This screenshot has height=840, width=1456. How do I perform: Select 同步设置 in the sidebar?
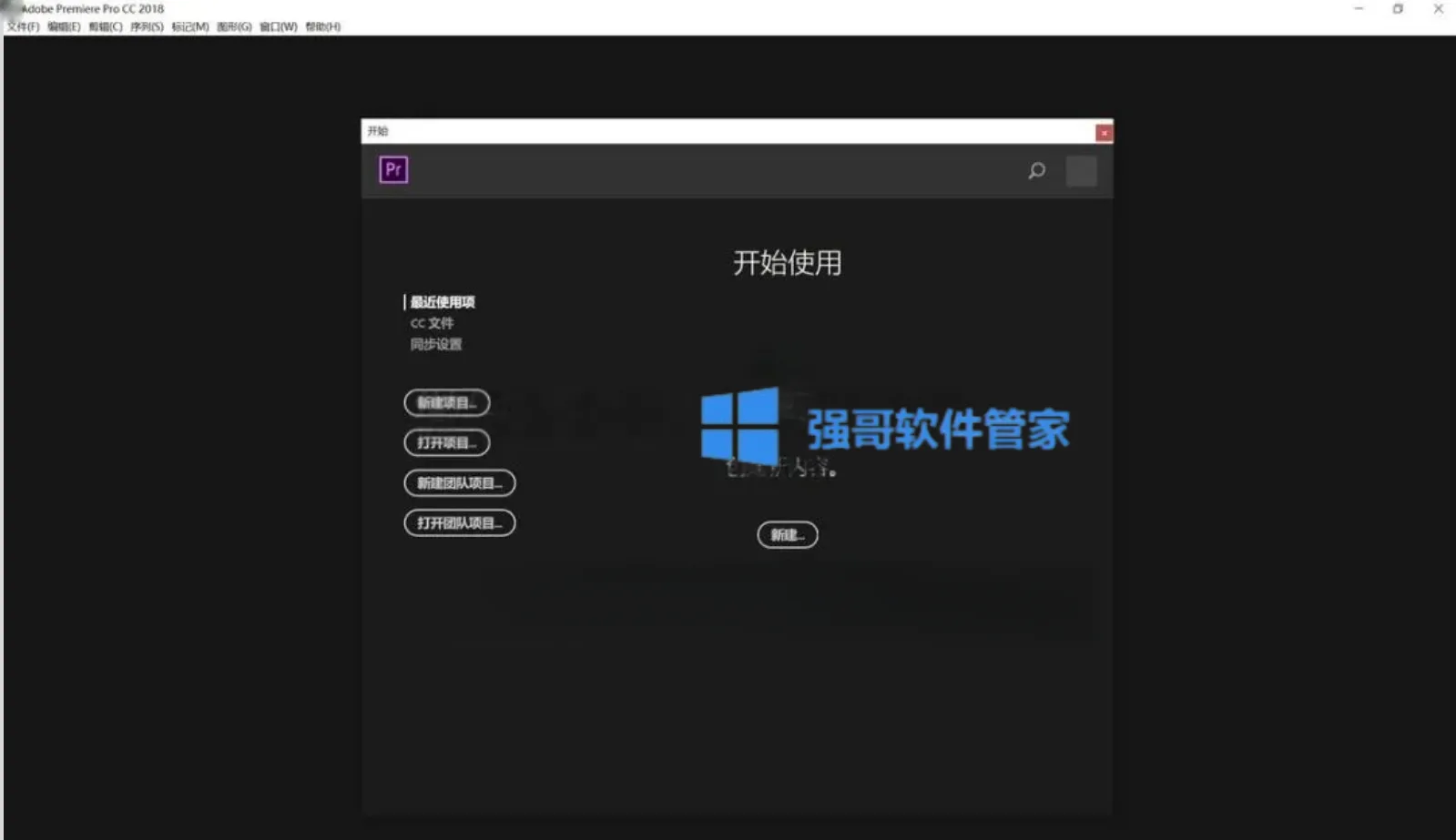click(435, 344)
